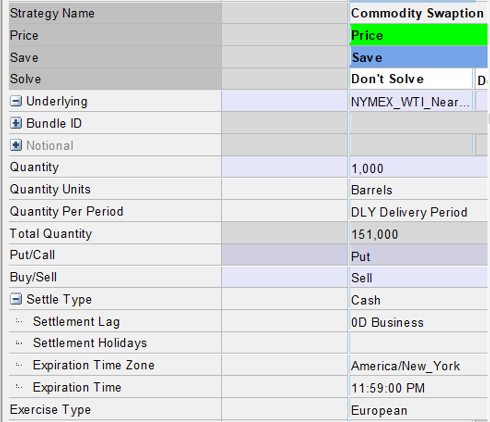Expand the Bundle ID row
This screenshot has width=490, height=422.
pos(16,123)
